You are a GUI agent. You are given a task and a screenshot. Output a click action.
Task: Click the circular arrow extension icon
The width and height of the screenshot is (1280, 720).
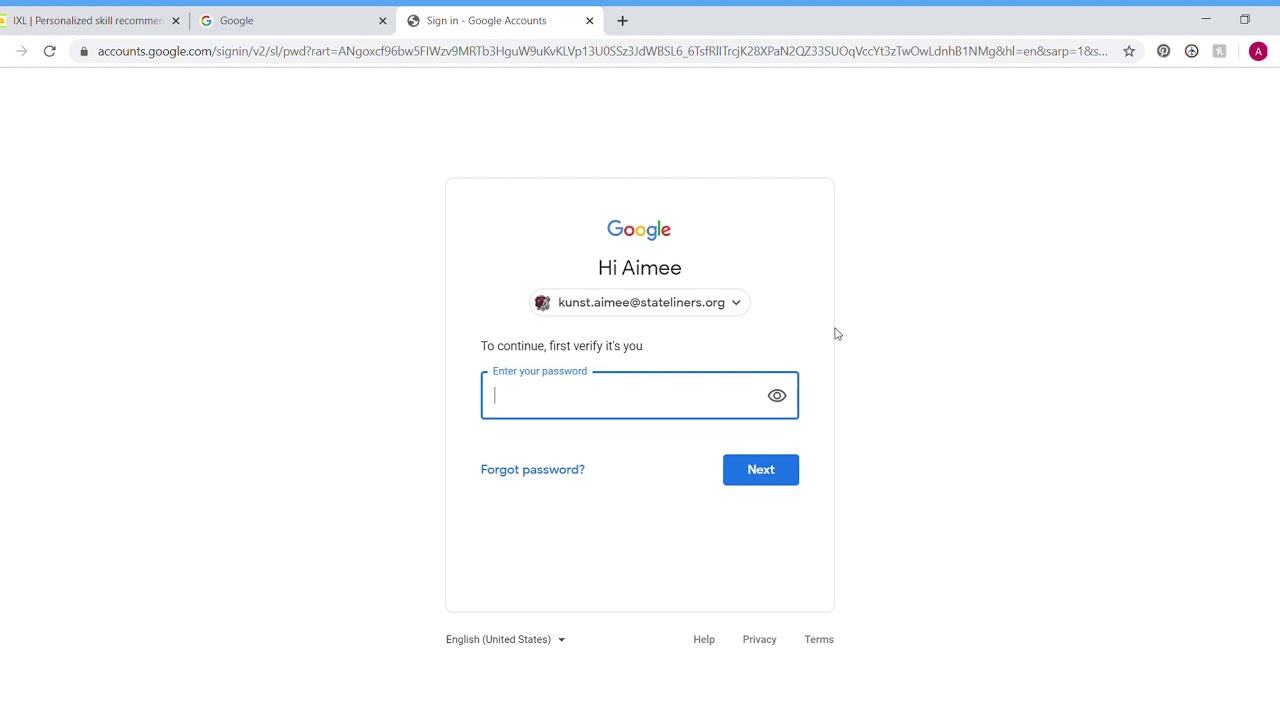[1191, 51]
